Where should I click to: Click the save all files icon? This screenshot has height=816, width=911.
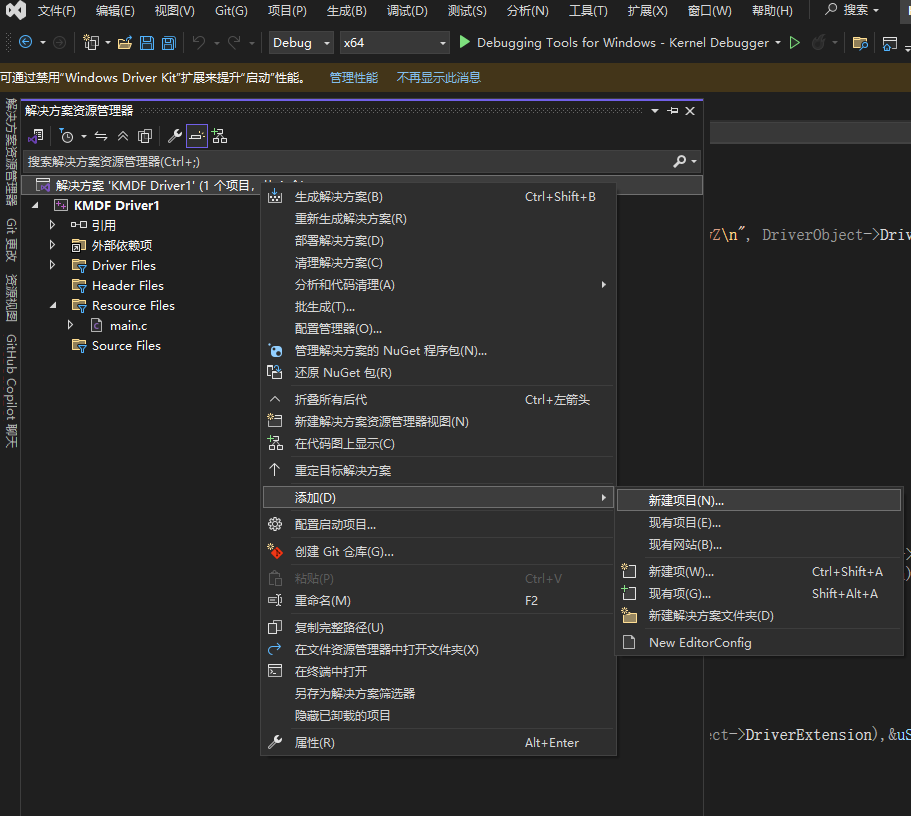tap(169, 42)
